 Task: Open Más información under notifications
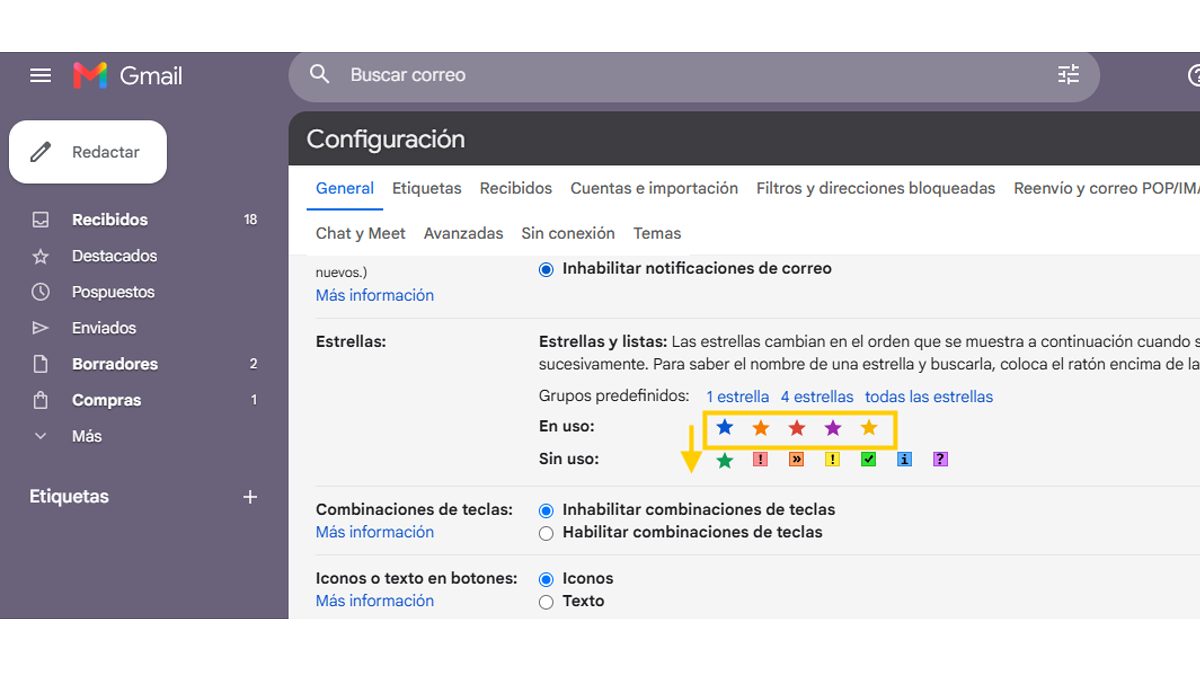click(375, 295)
